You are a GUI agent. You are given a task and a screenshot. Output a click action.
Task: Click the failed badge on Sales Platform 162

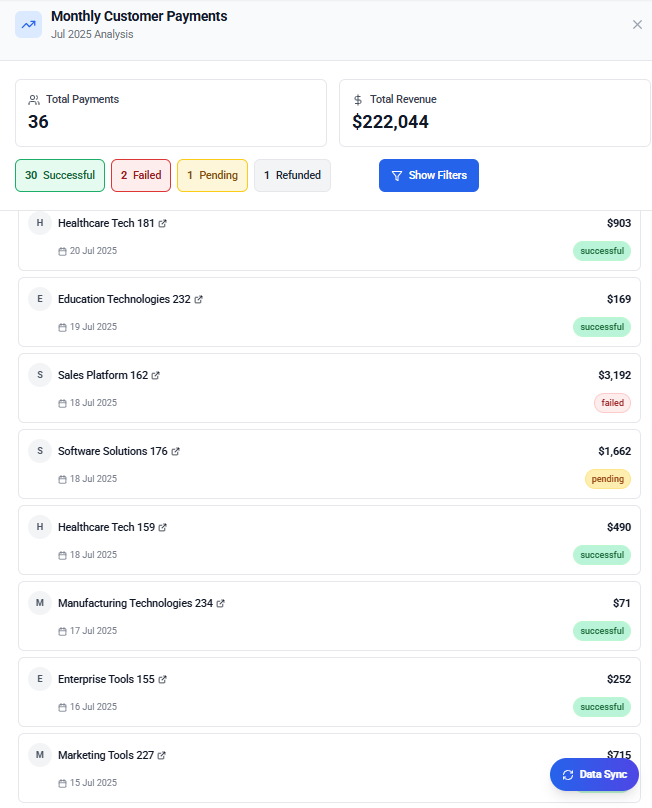[612, 403]
